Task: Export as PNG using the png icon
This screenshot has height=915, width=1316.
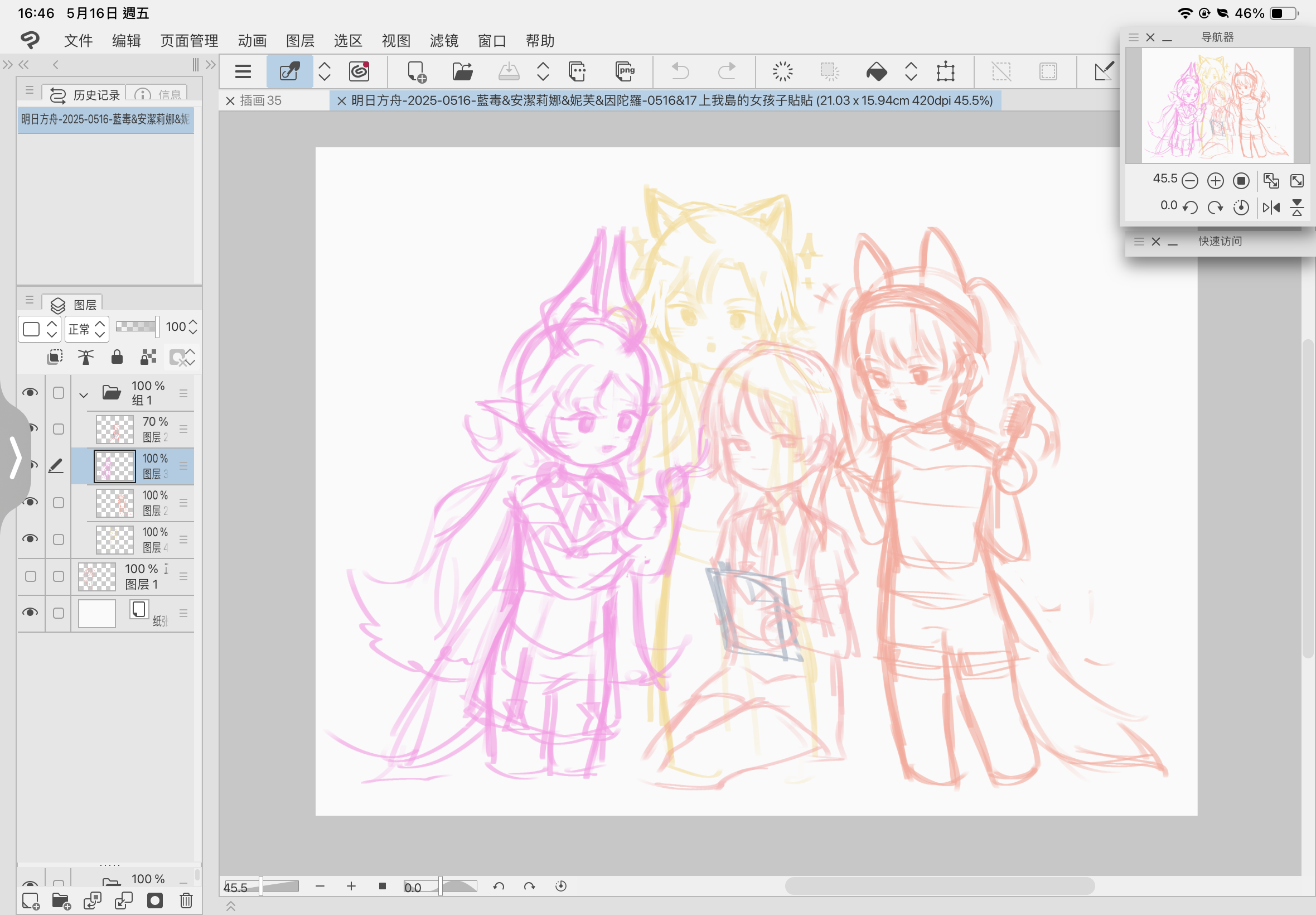Action: (625, 71)
